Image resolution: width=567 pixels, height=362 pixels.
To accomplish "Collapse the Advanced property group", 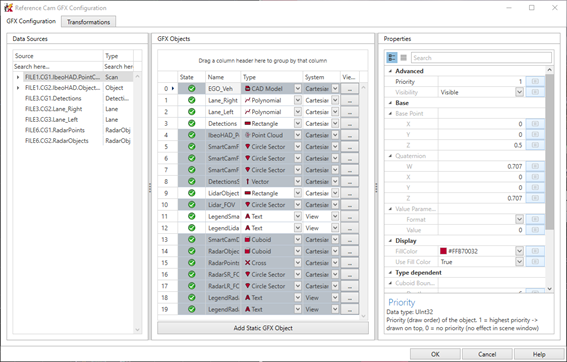I will (390, 71).
